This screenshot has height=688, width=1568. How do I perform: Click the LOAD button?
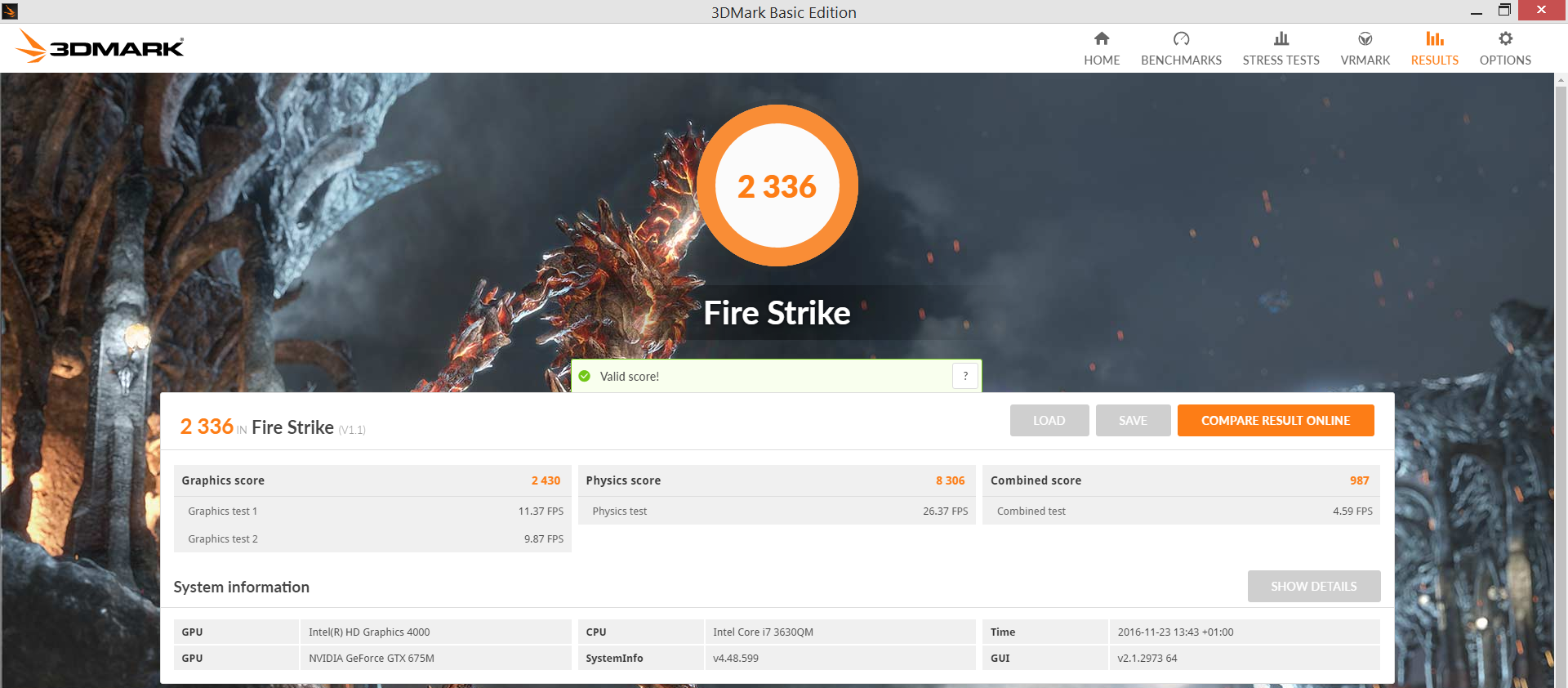tap(1049, 420)
